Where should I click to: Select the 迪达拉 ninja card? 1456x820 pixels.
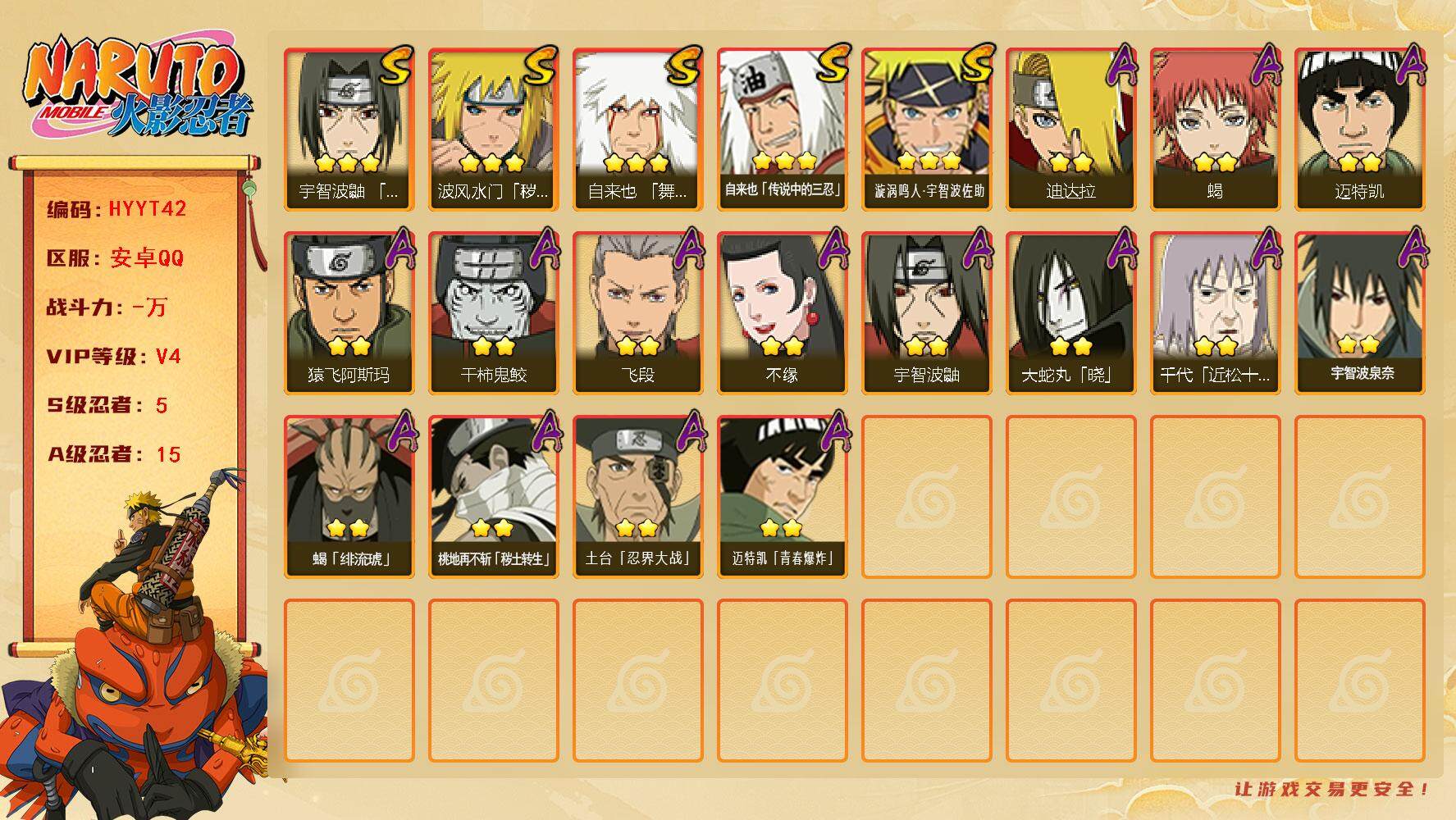click(x=1070, y=130)
